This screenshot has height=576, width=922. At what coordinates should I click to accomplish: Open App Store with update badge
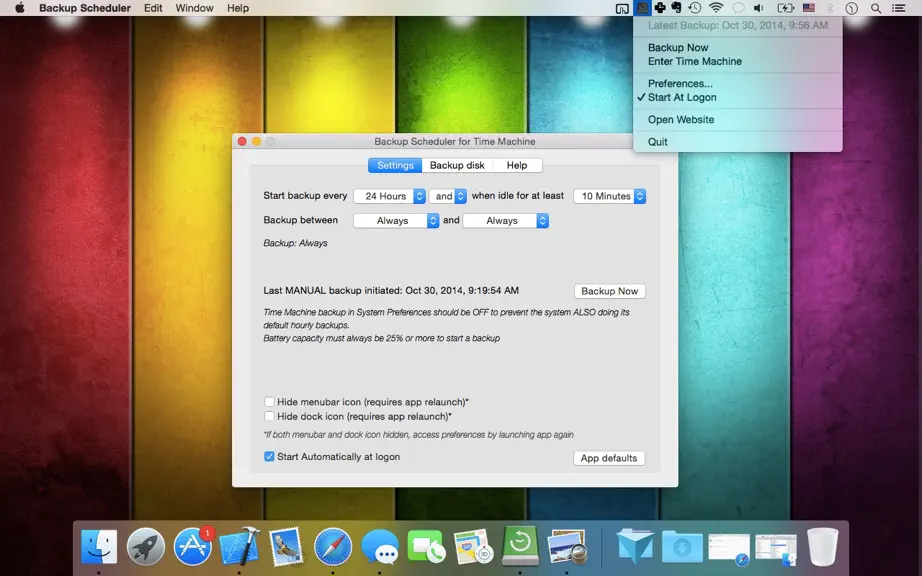193,547
